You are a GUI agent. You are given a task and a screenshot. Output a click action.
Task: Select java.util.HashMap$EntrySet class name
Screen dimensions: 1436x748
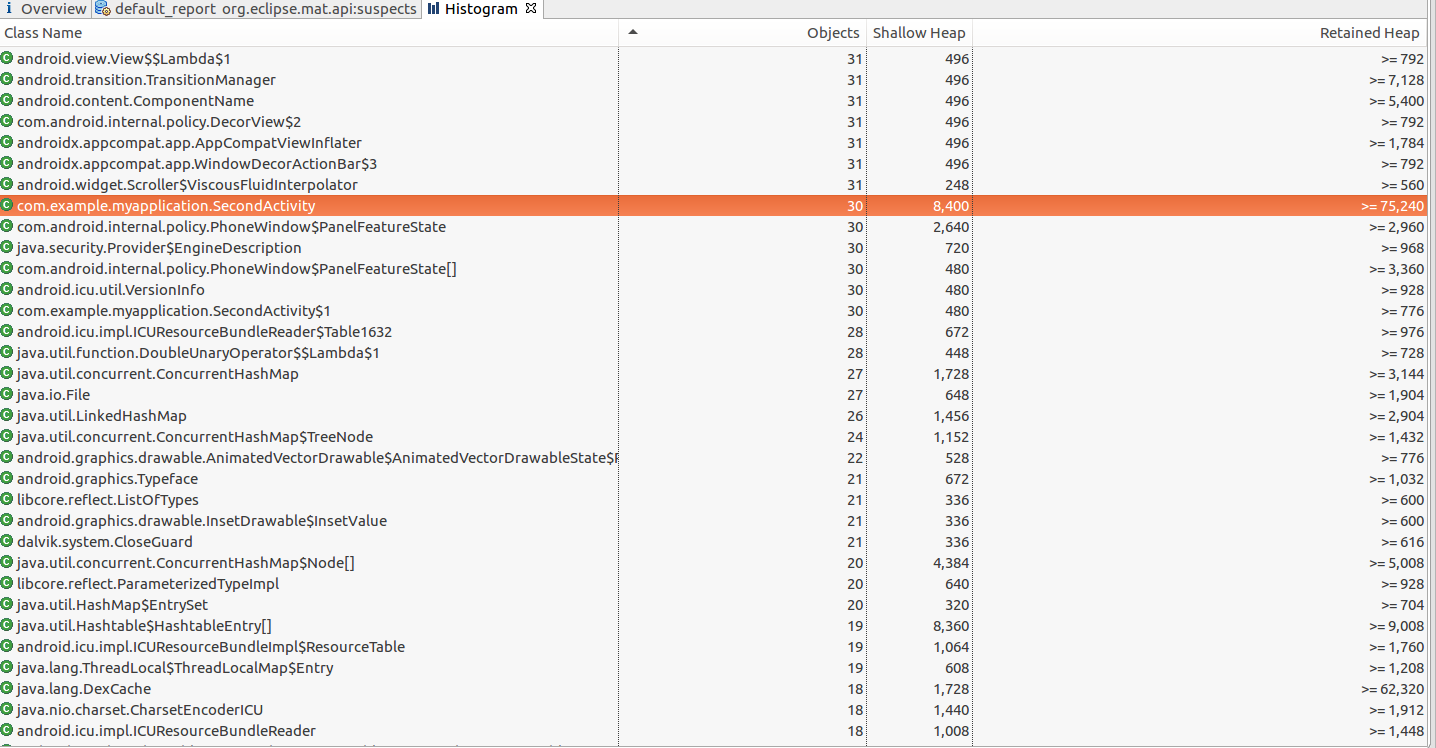[113, 605]
